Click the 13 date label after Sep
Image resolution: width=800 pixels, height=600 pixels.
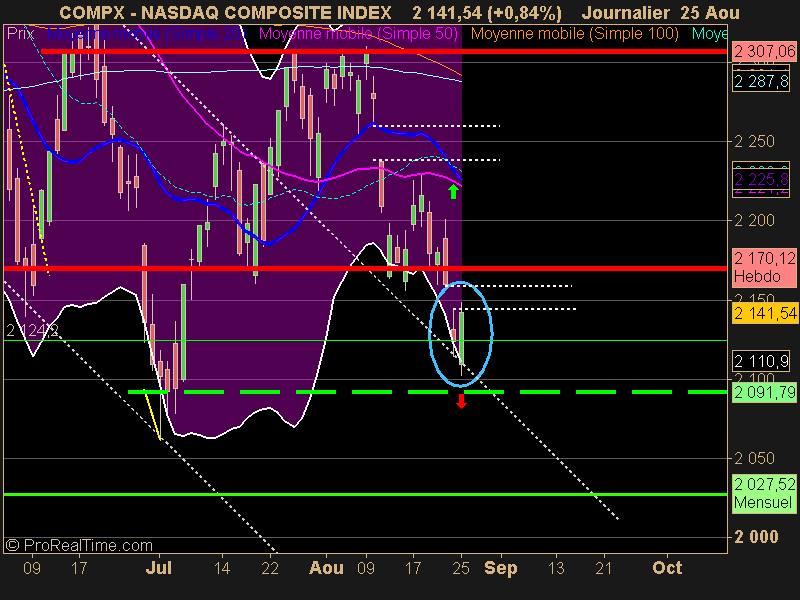point(556,568)
